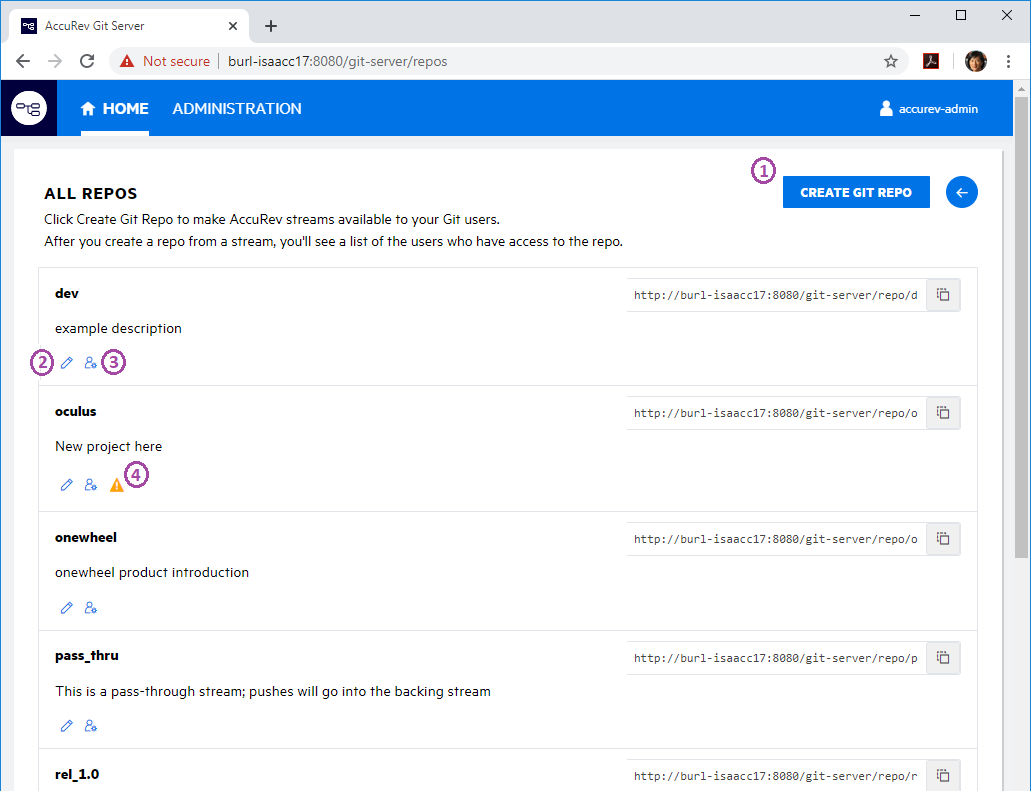Edit the oculus repo with pencil icon

click(x=67, y=485)
